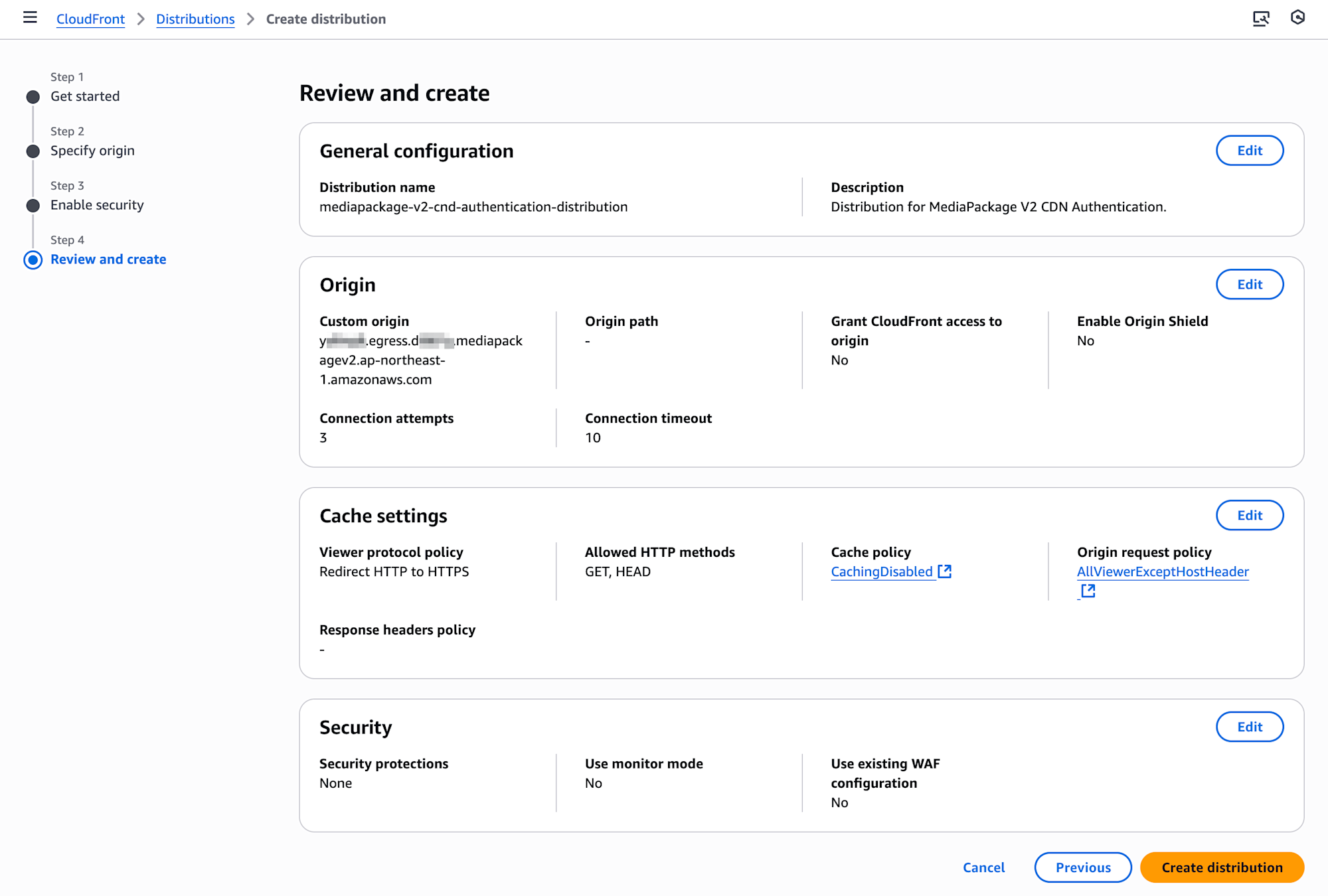1328x896 pixels.
Task: Go back with Previous button
Action: (x=1082, y=867)
